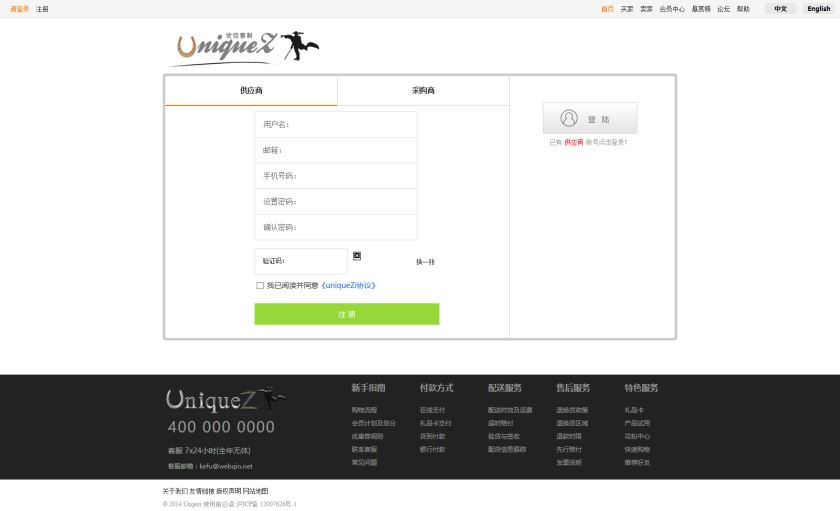This screenshot has height=511, width=840.
Task: Focus the 设置密码 input field
Action: coord(336,201)
